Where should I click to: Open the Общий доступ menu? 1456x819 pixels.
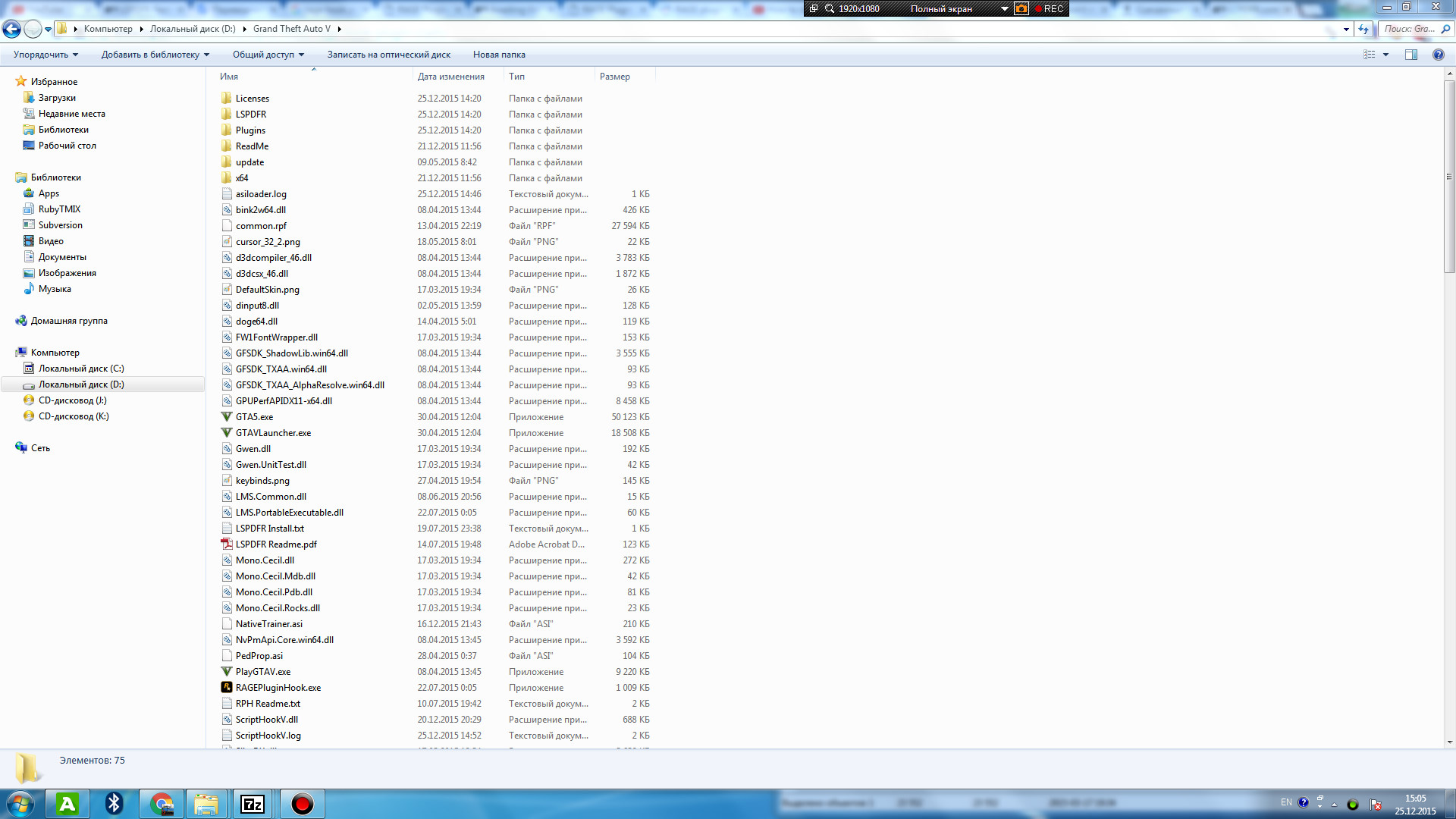pos(268,55)
